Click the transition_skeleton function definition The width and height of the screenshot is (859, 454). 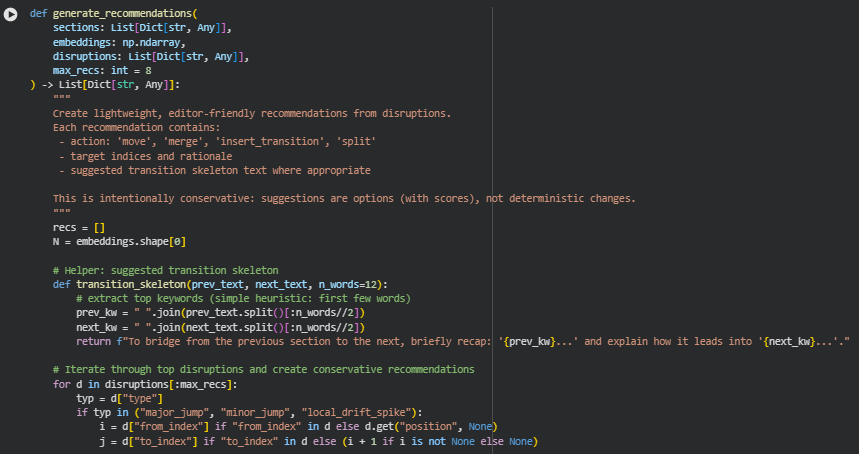220,284
